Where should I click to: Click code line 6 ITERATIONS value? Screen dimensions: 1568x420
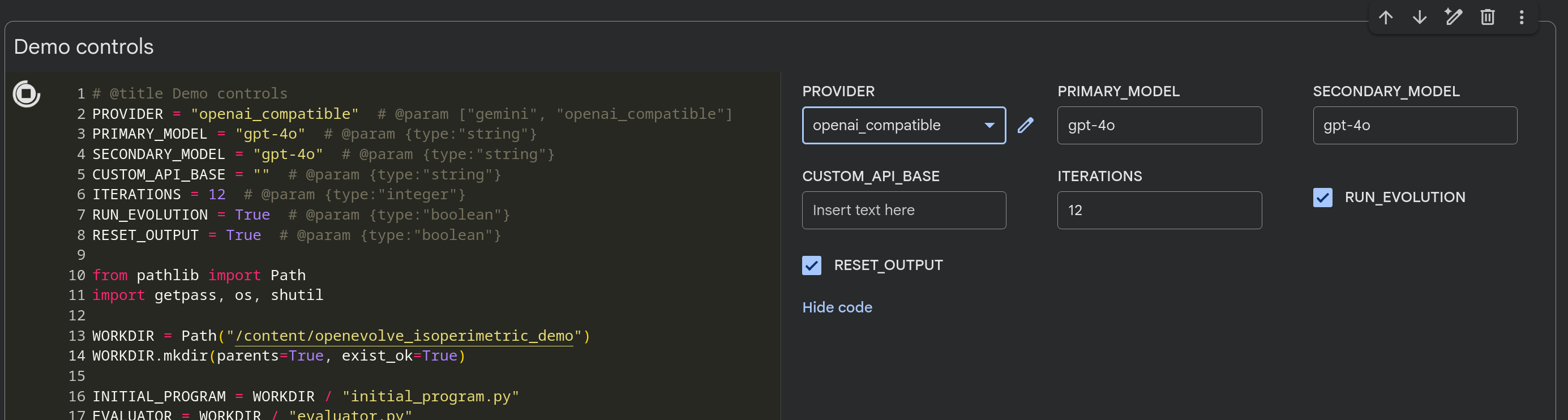[217, 195]
